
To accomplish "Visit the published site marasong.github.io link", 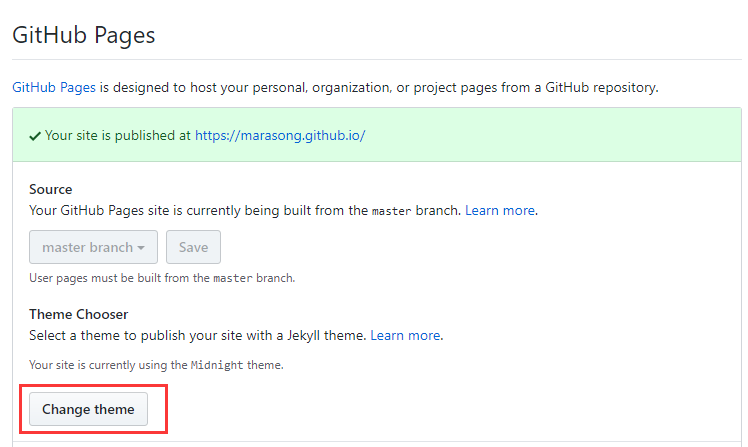I will click(280, 135).
